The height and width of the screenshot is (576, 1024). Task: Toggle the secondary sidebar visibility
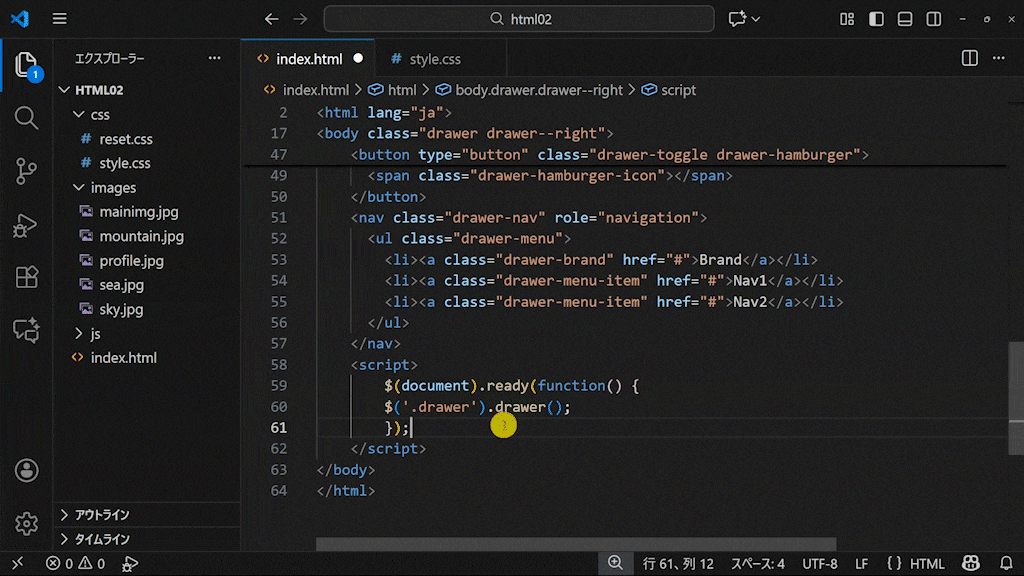[933, 19]
